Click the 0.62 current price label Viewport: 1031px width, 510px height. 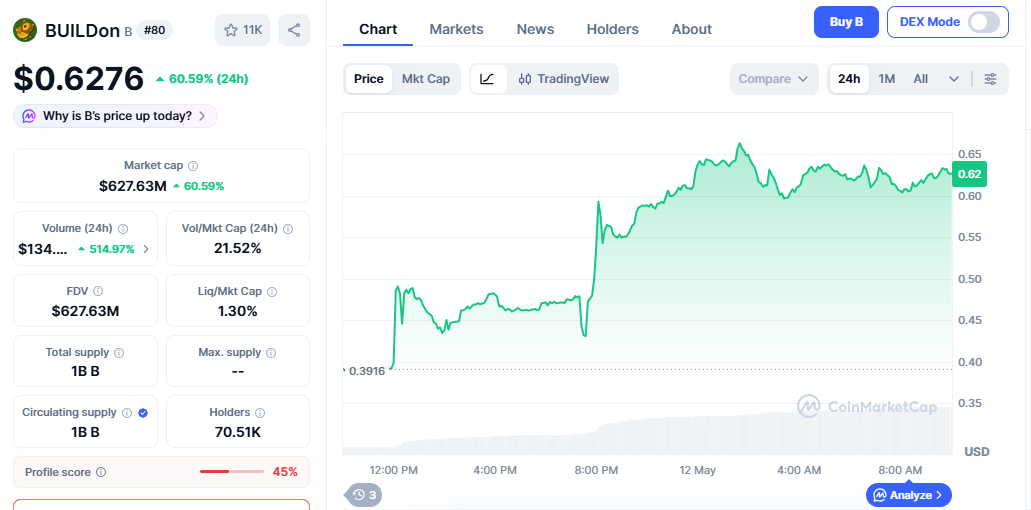pyautogui.click(x=970, y=174)
